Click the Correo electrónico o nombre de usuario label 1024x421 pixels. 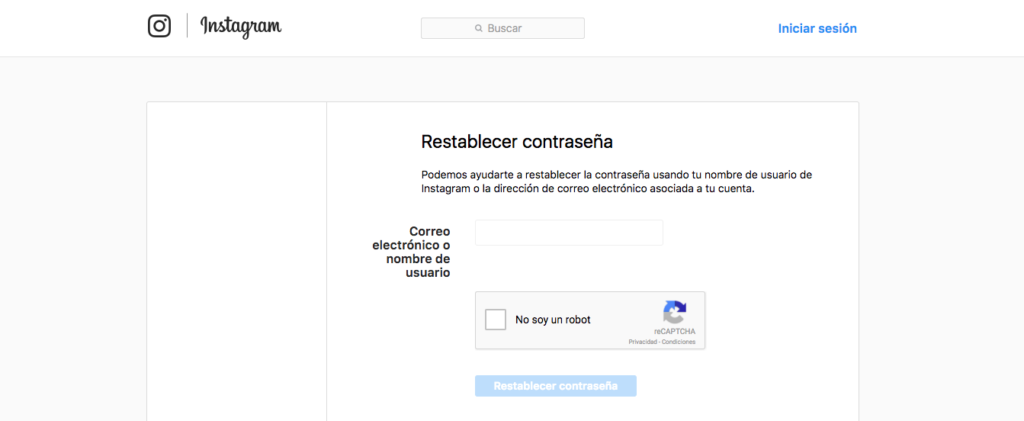point(411,252)
